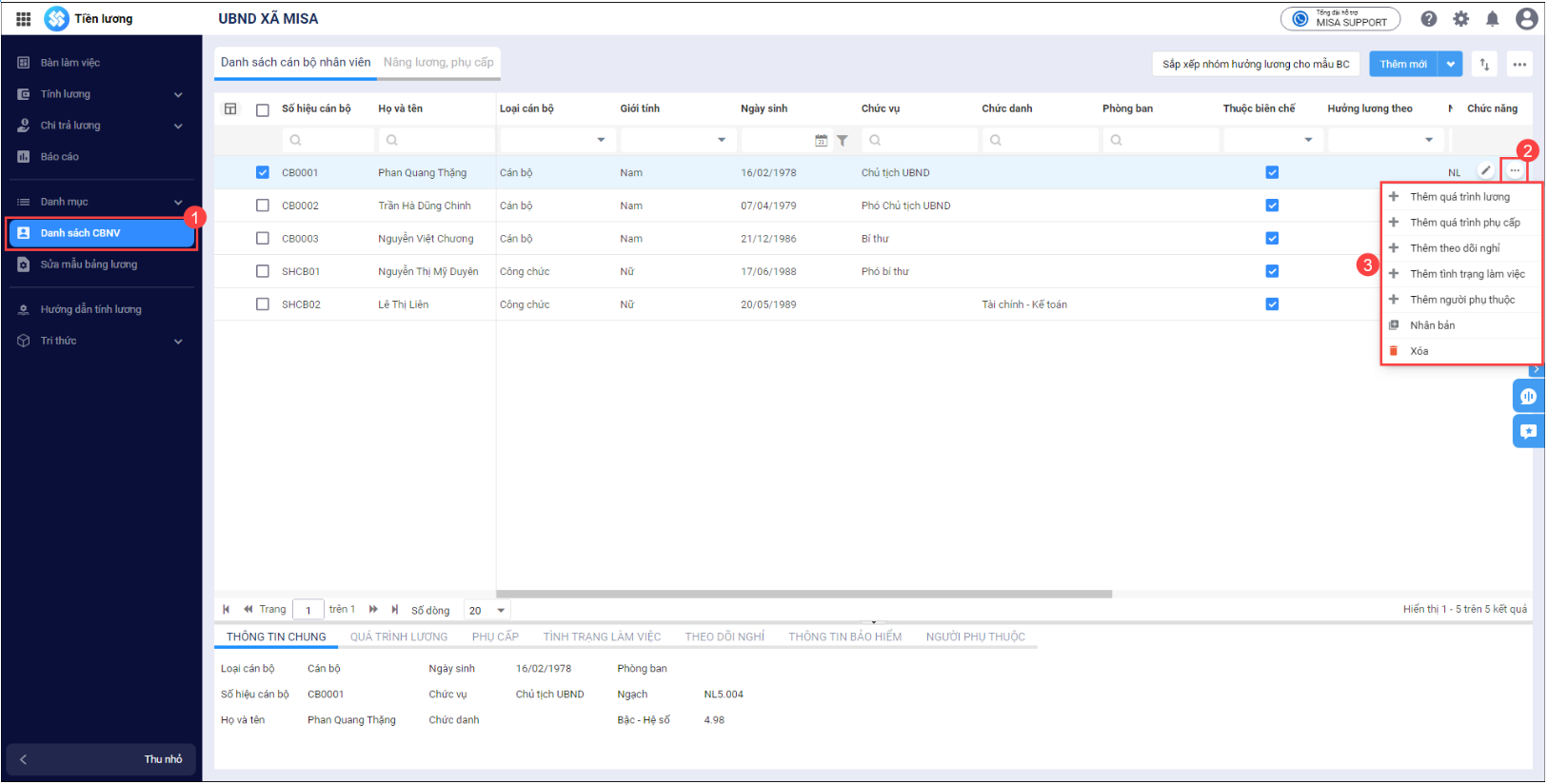Open user account avatar menu
The height and width of the screenshot is (784, 1548).
pyautogui.click(x=1526, y=19)
